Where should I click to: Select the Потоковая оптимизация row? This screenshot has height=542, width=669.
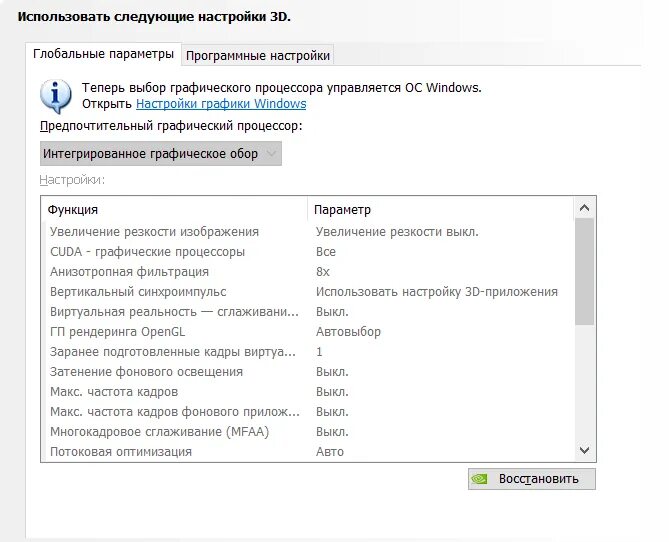click(x=308, y=452)
